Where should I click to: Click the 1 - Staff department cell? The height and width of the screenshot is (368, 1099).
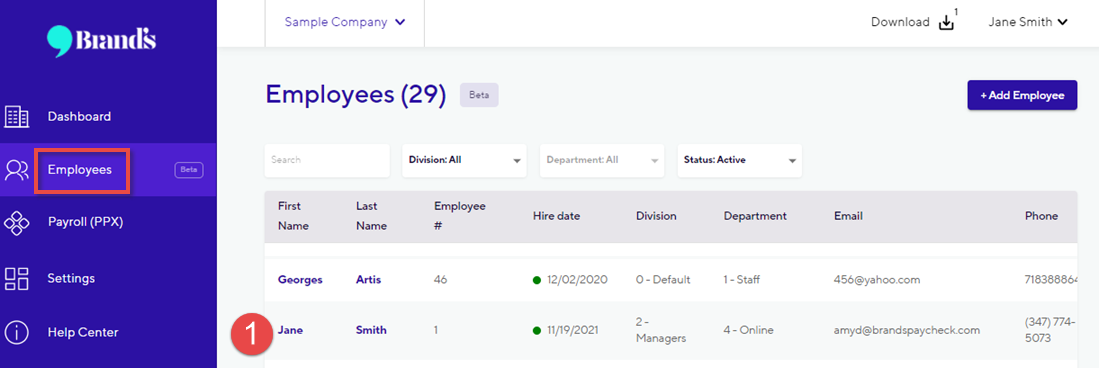pyautogui.click(x=742, y=280)
